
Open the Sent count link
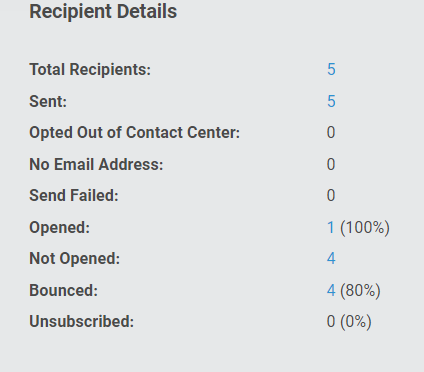331,101
